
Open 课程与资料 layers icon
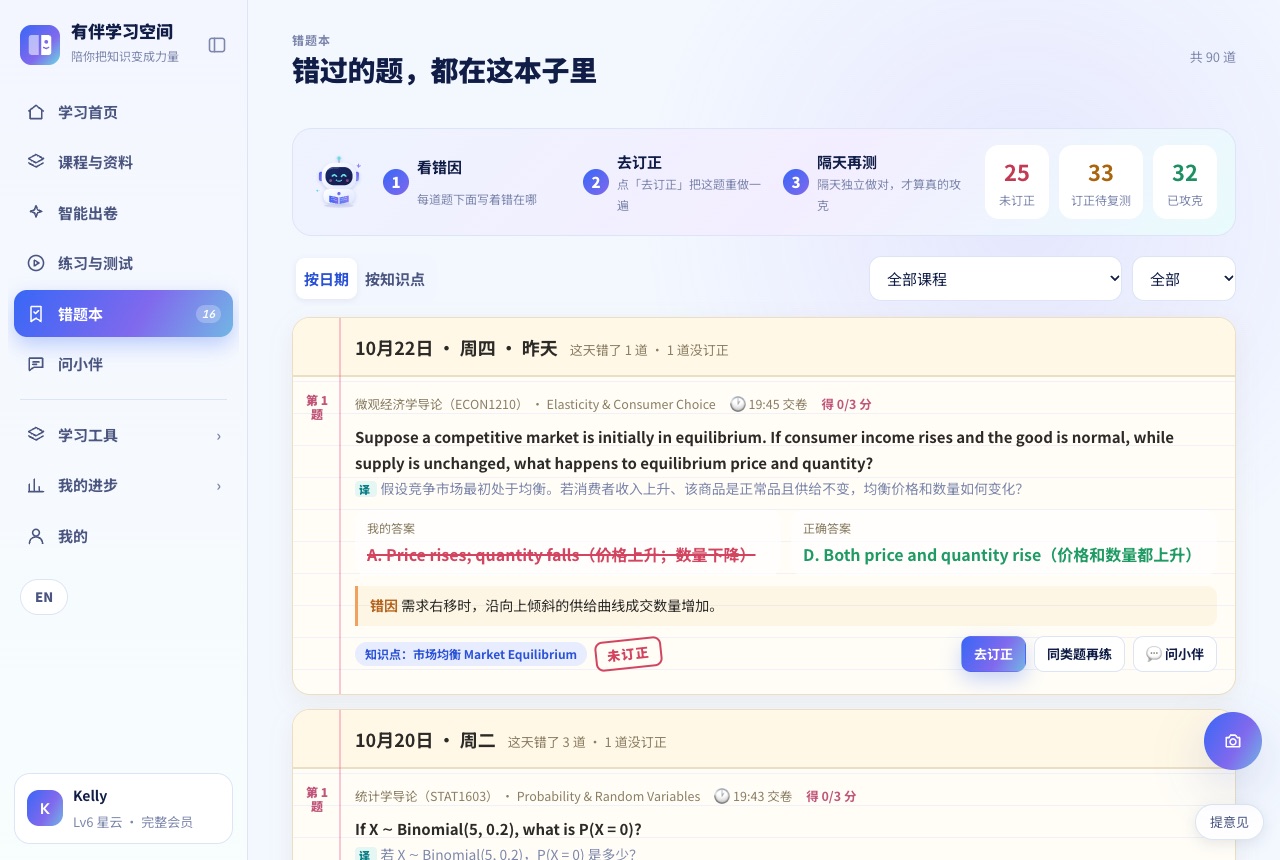tap(36, 162)
